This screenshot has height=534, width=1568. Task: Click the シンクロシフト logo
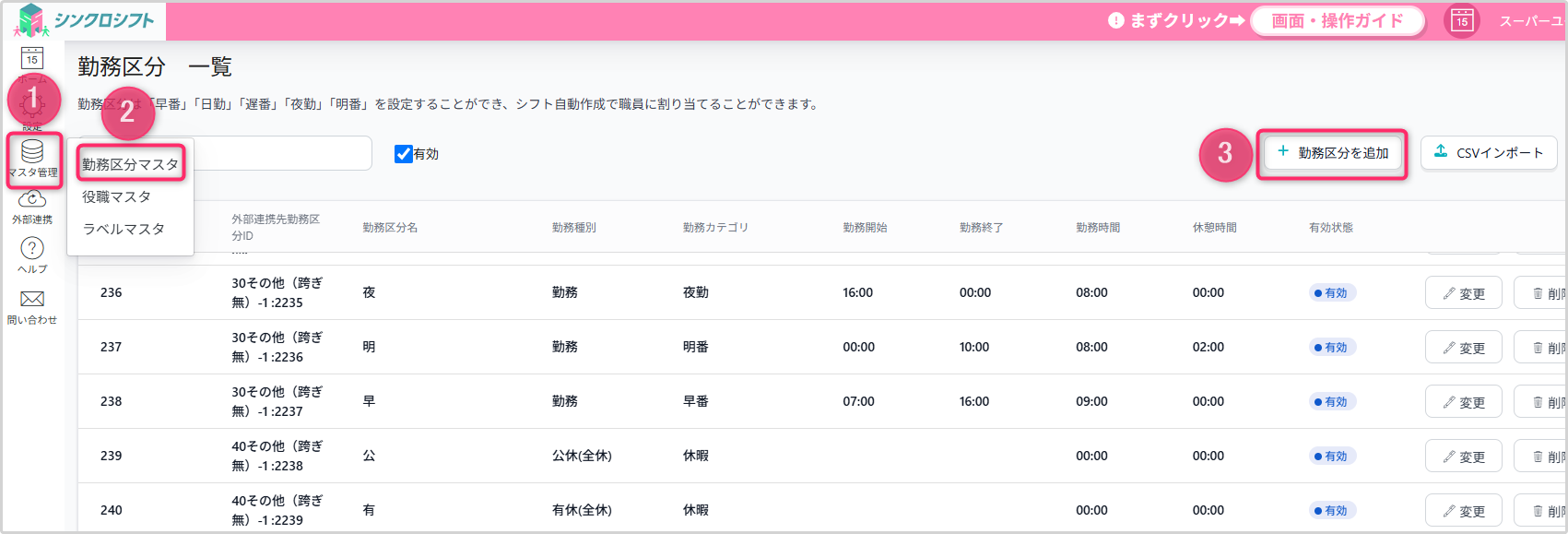[x=85, y=20]
